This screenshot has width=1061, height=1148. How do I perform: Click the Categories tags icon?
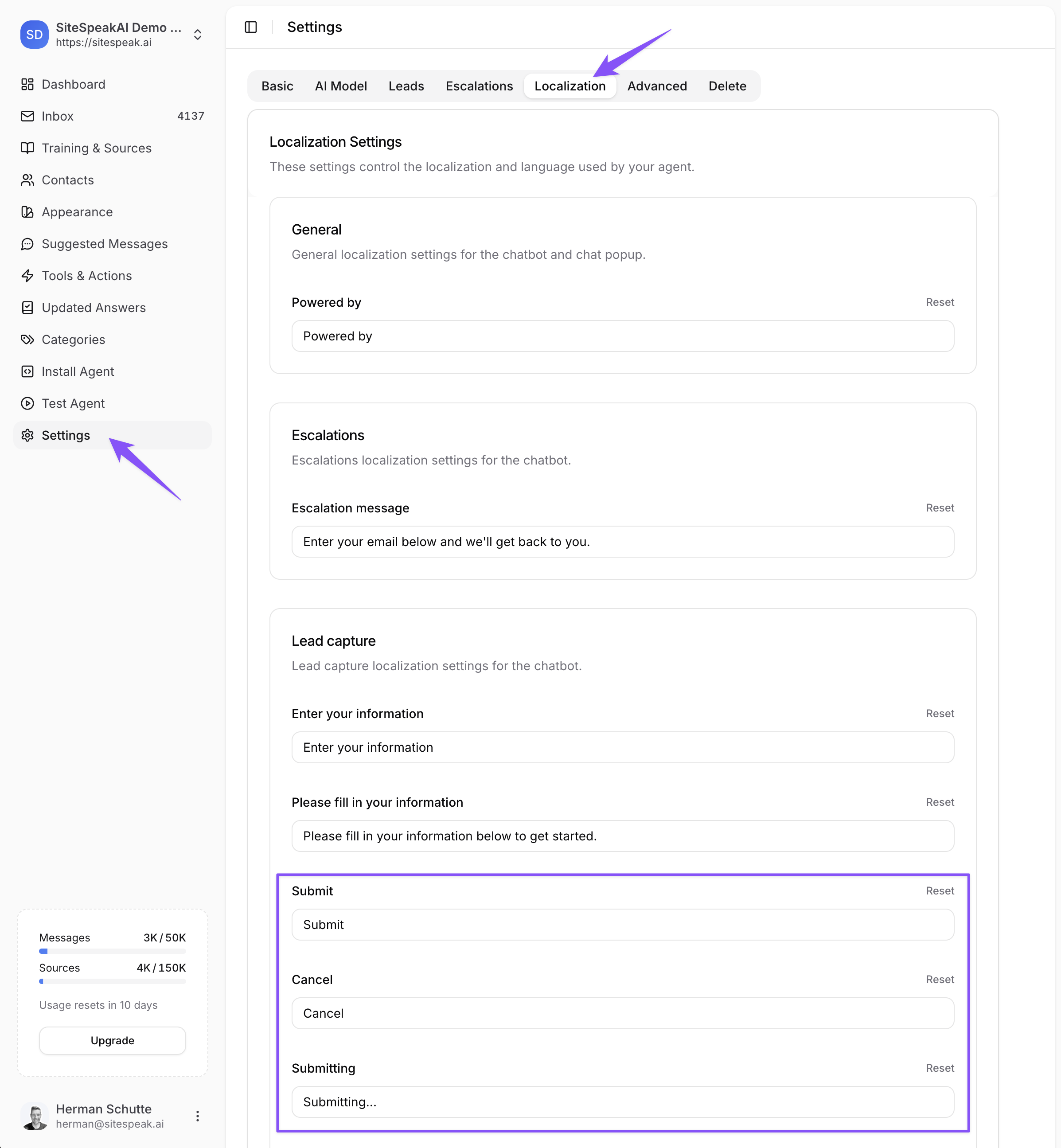(x=27, y=340)
